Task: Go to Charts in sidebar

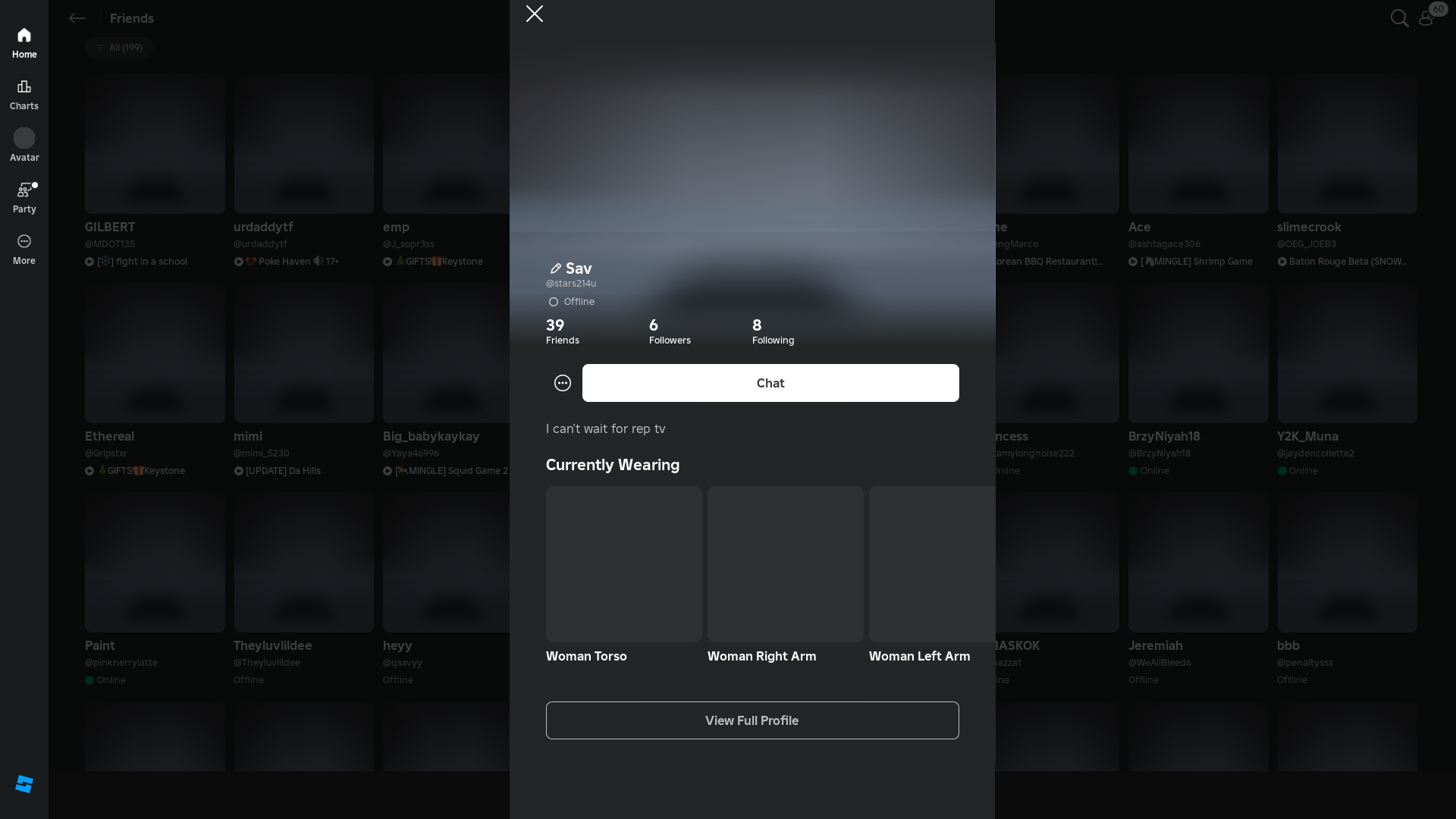Action: pos(24,95)
